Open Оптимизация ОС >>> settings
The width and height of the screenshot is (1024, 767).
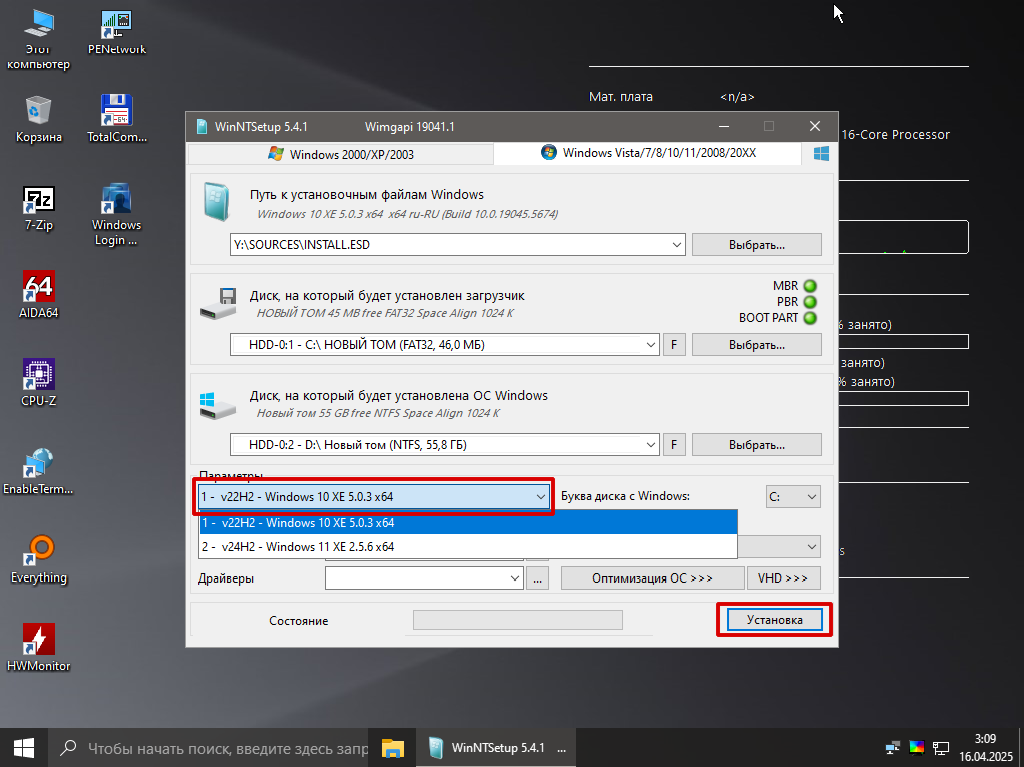click(652, 578)
